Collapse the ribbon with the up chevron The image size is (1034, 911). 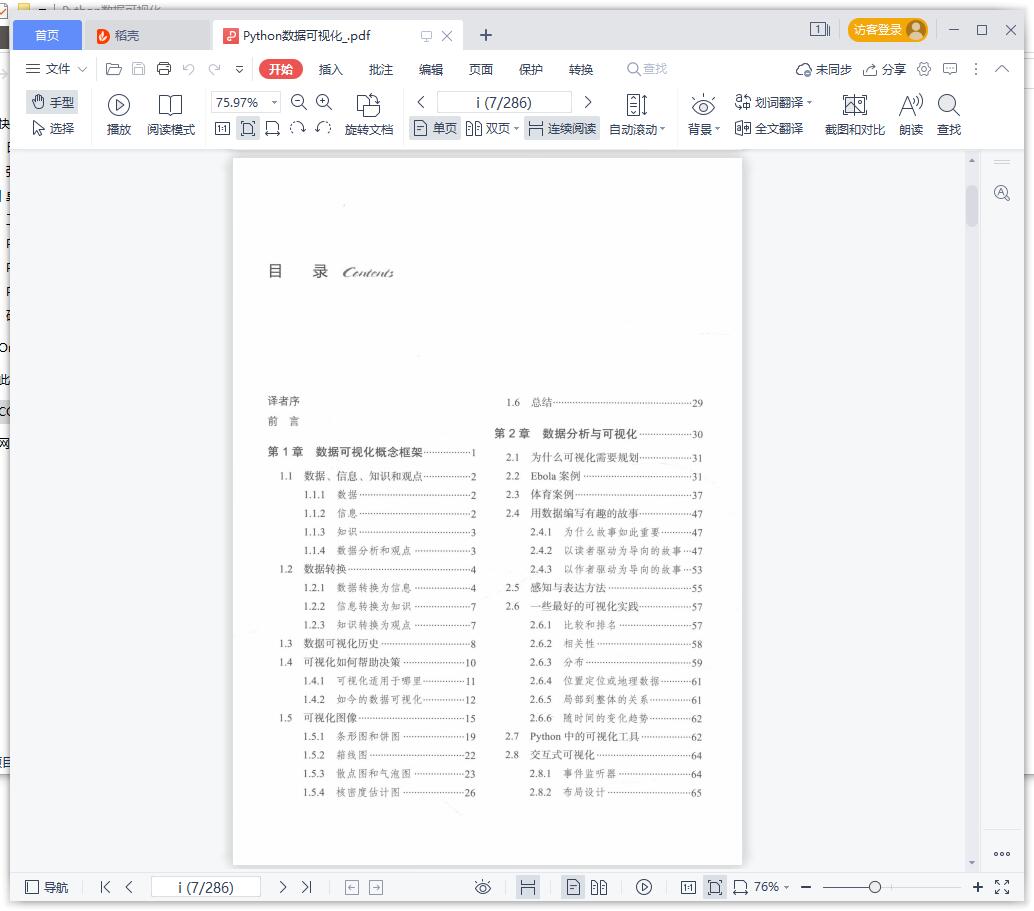tap(1002, 69)
